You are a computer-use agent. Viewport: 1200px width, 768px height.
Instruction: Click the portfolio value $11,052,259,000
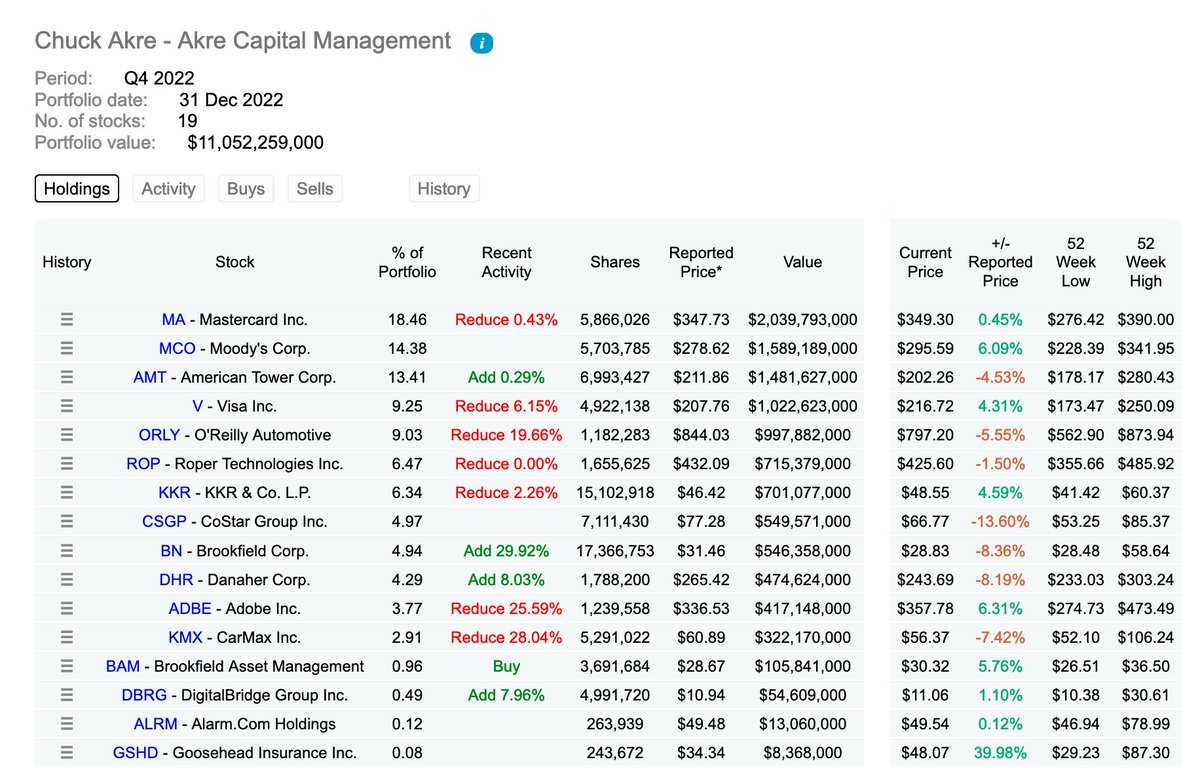[x=256, y=143]
